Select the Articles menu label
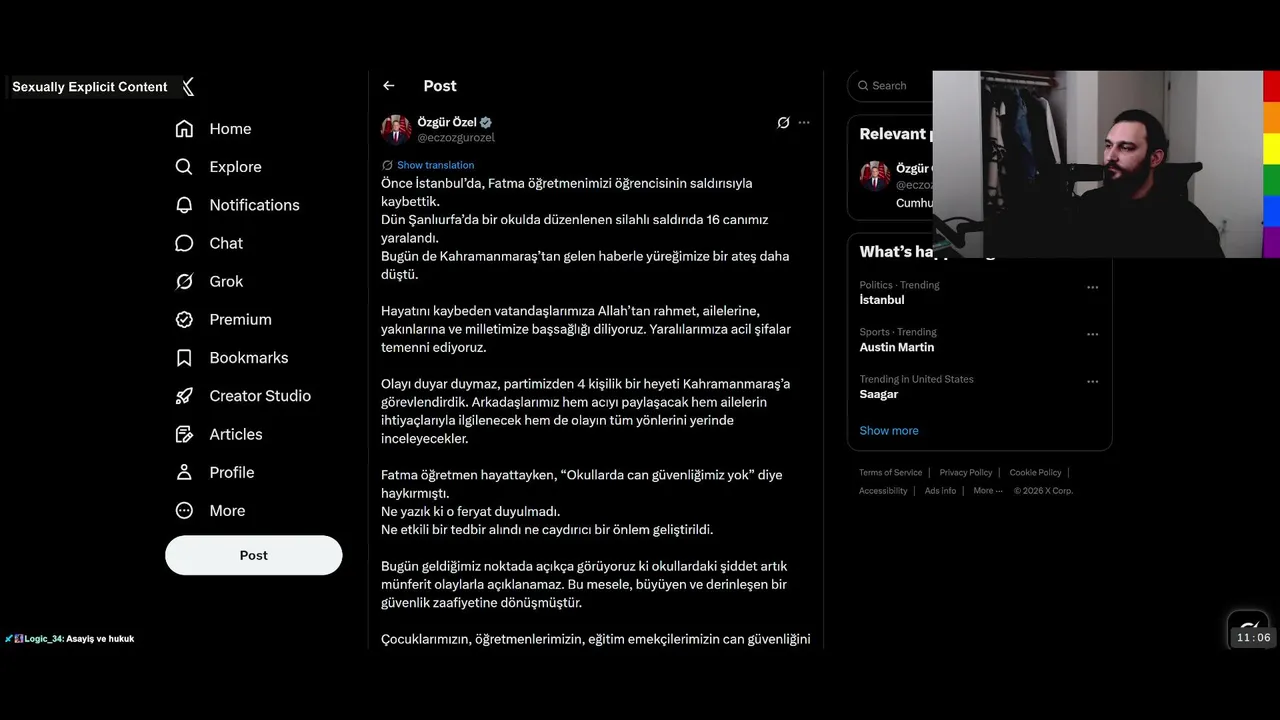Viewport: 1280px width, 720px height. click(x=236, y=434)
